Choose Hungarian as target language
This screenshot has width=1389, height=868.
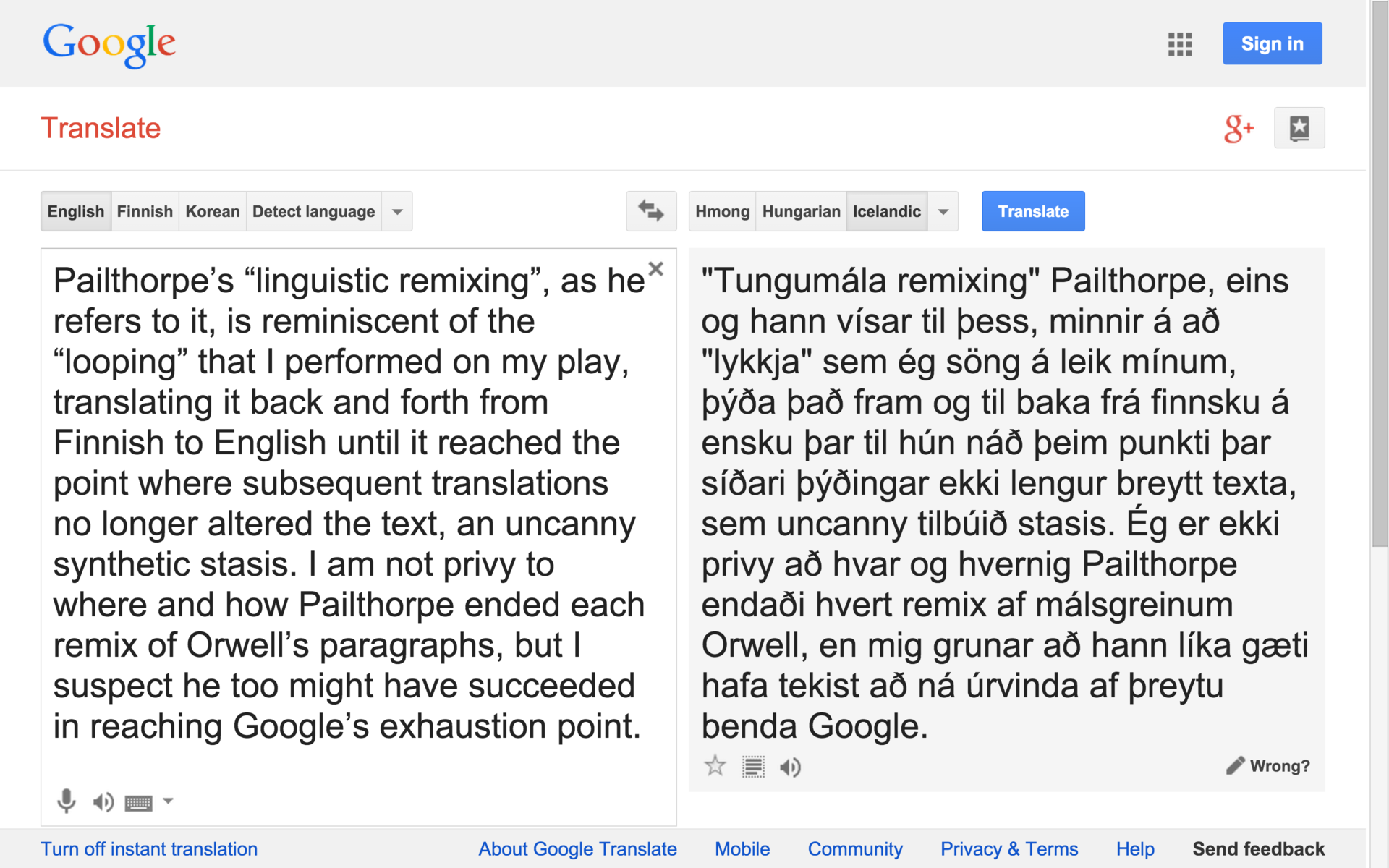(x=801, y=211)
